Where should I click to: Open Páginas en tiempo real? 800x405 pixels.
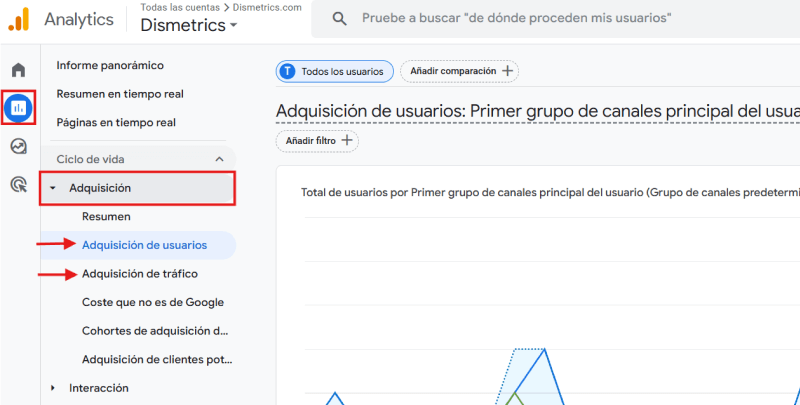tap(116, 122)
